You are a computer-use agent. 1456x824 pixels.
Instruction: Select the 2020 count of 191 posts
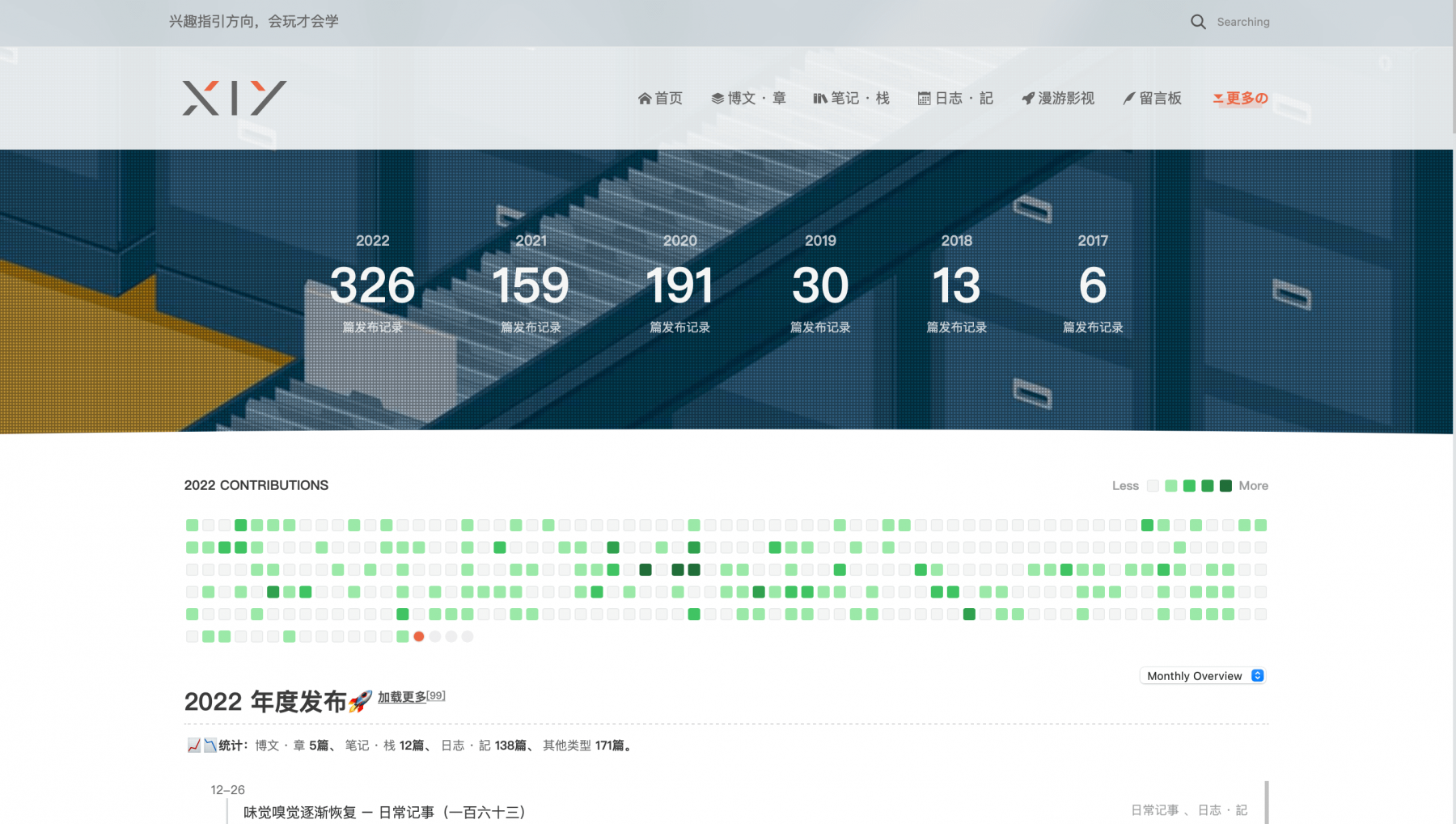click(x=680, y=285)
